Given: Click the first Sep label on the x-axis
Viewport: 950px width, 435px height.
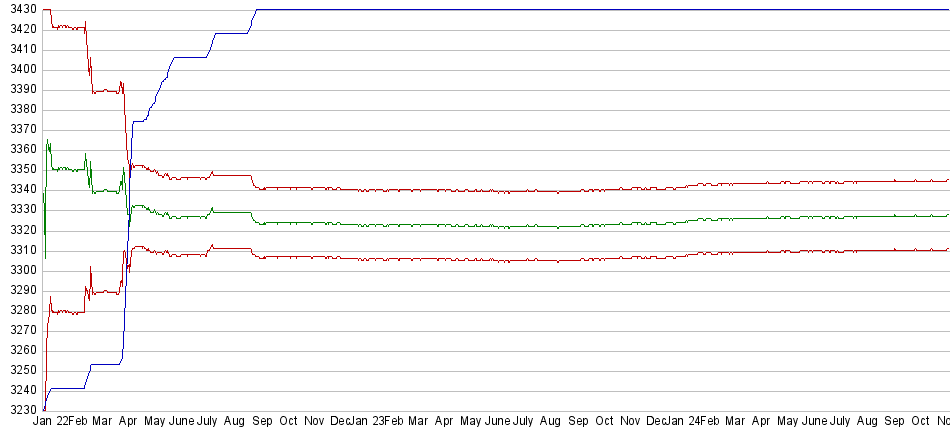Looking at the screenshot, I should [x=261, y=422].
